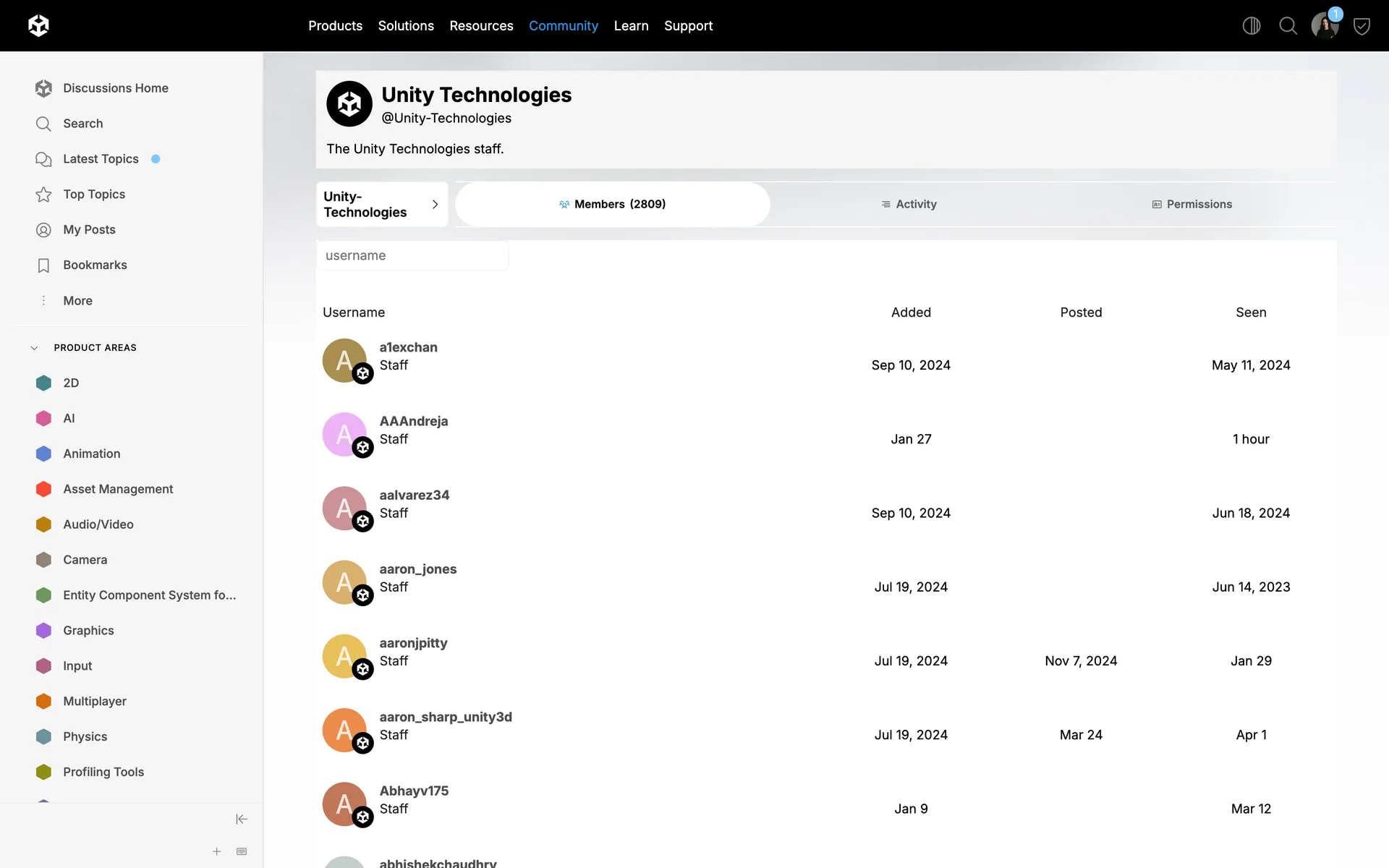Open the Community menu
The width and height of the screenshot is (1389, 868).
click(563, 26)
